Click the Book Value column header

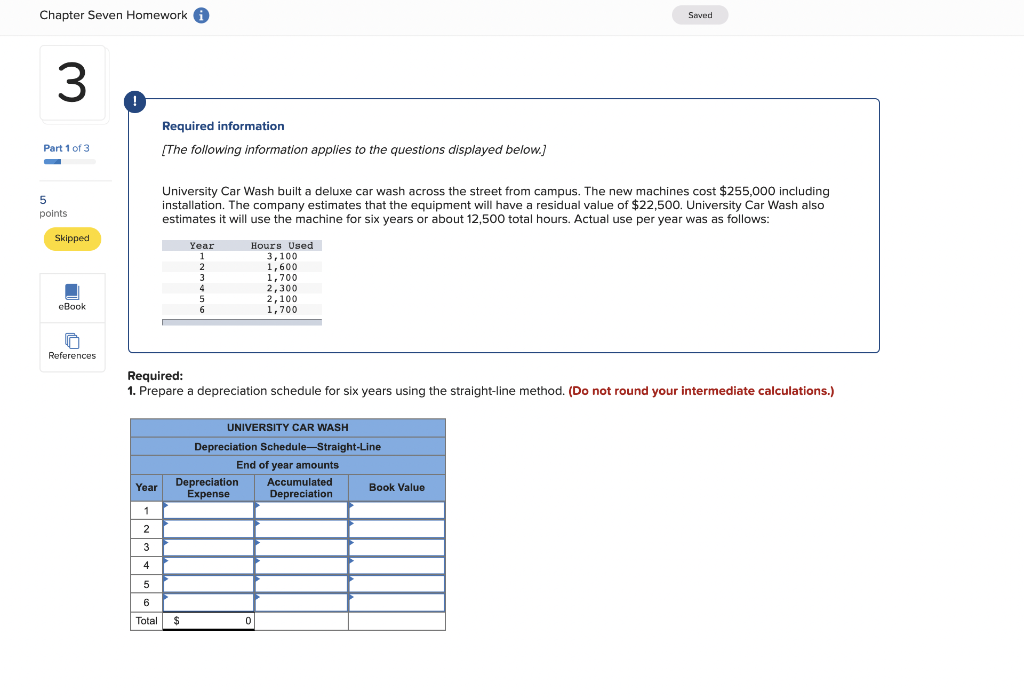(397, 488)
